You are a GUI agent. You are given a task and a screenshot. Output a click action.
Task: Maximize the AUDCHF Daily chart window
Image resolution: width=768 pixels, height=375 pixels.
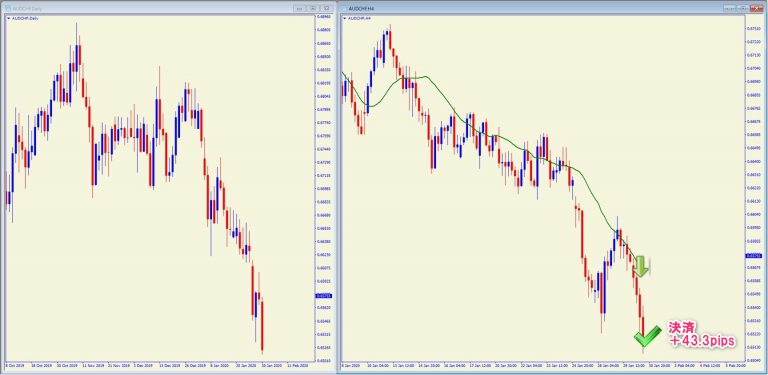312,8
